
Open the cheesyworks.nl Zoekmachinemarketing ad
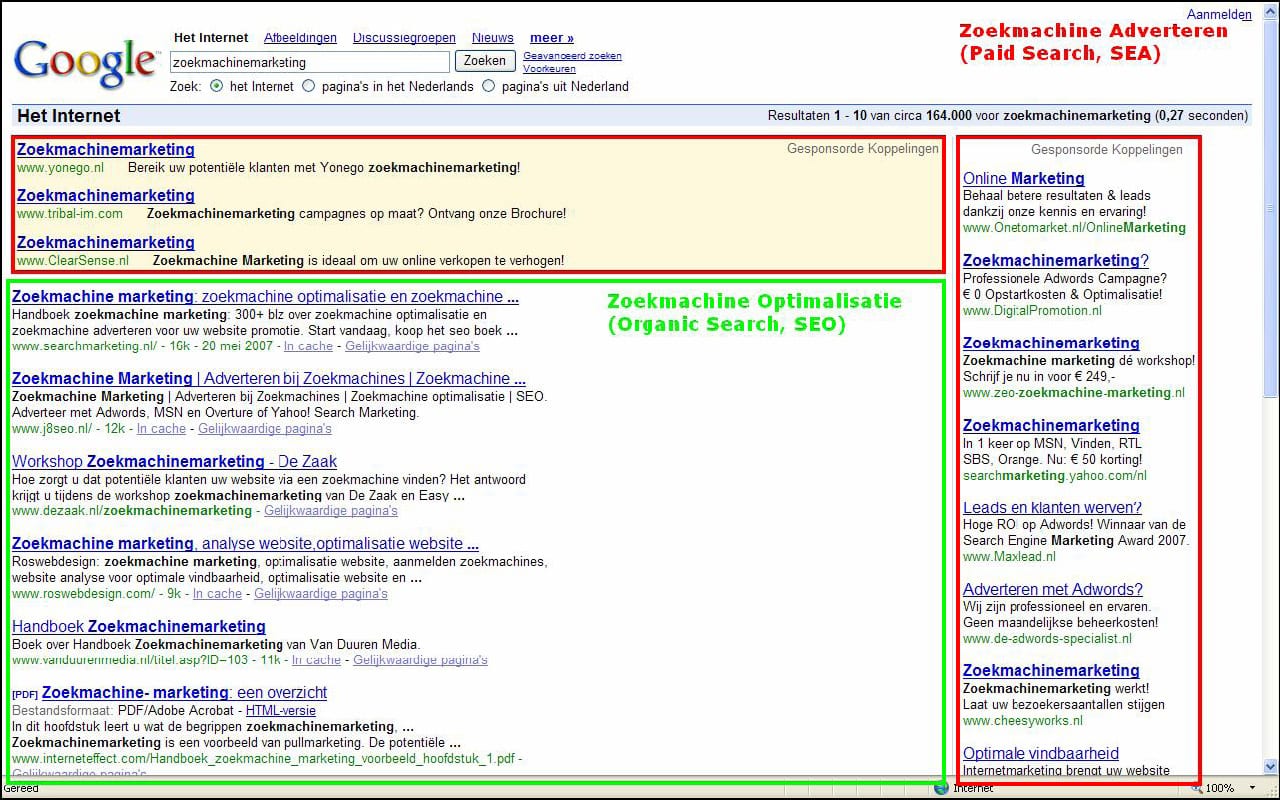[x=1051, y=671]
